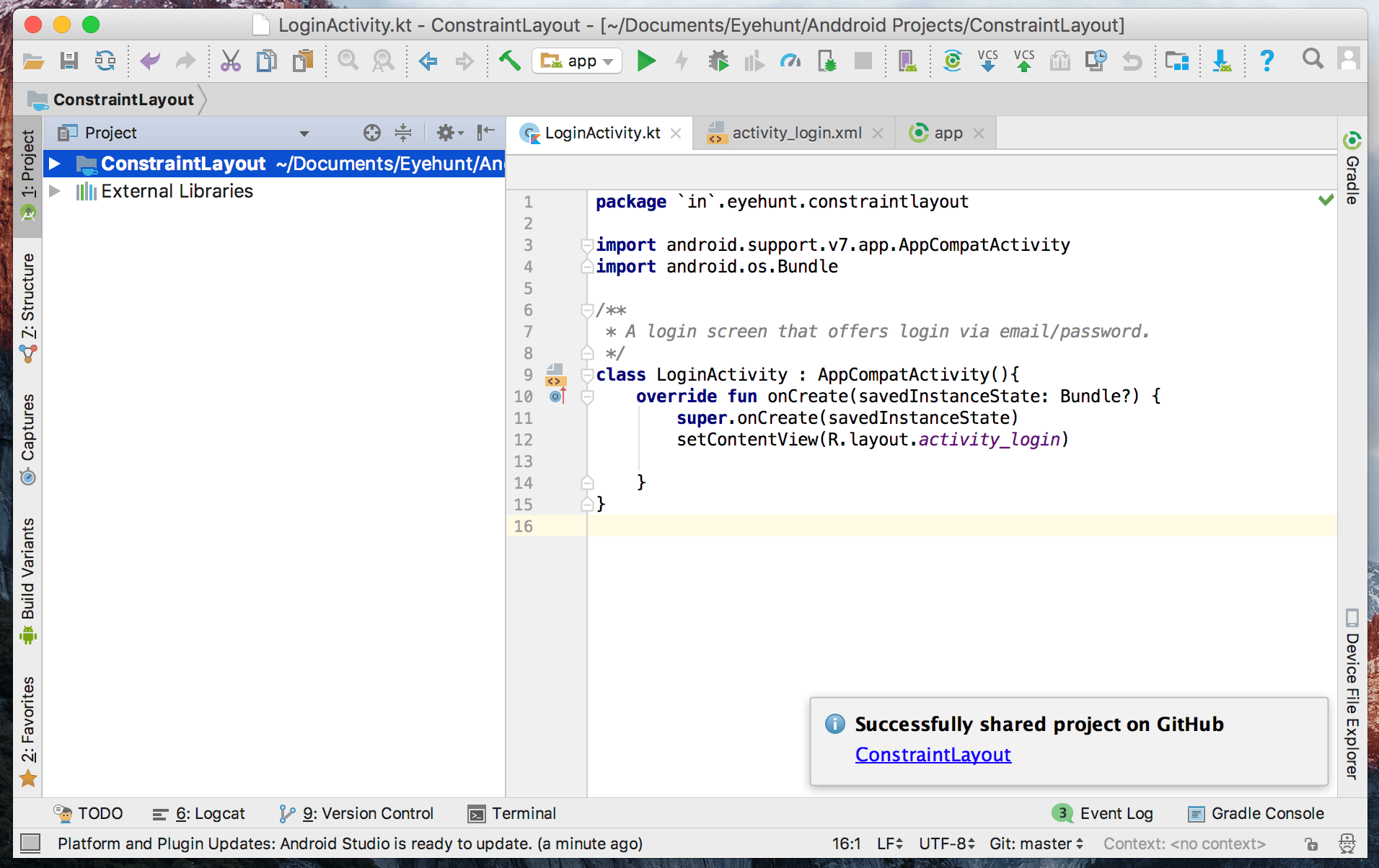Switch to the activity_login.xml tab
The image size is (1379, 868).
(796, 133)
